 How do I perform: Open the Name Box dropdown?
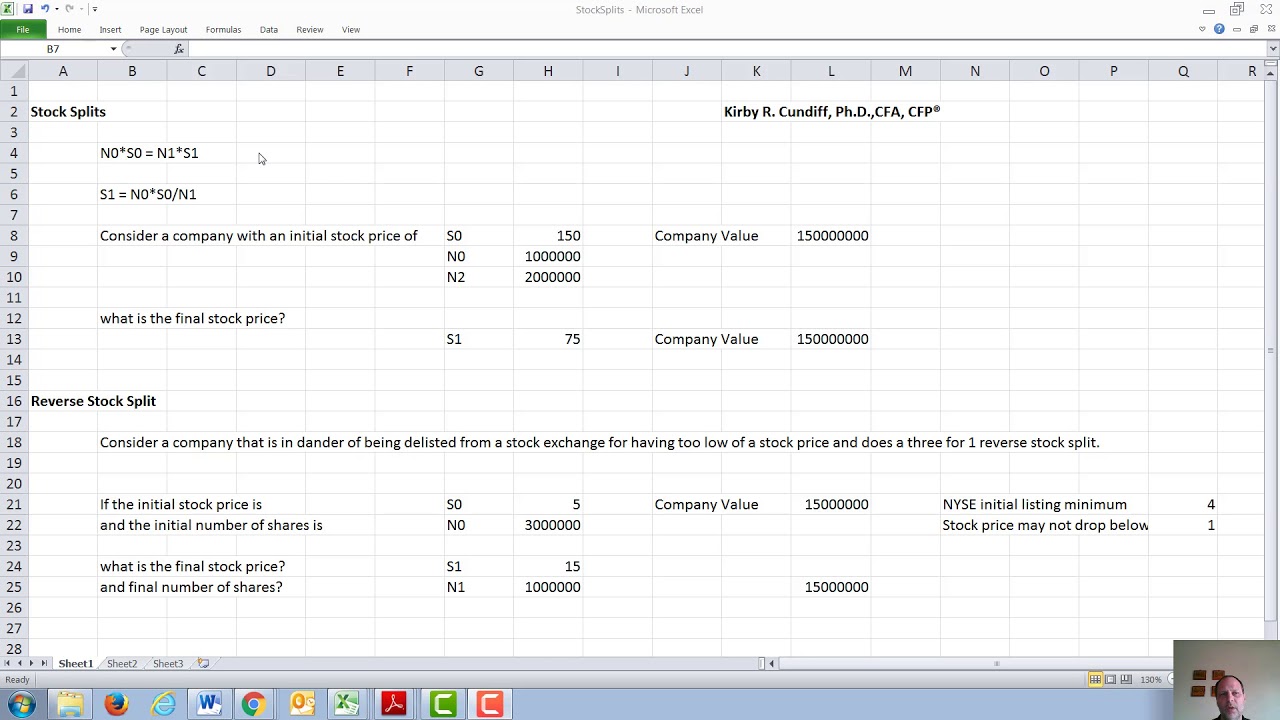[113, 49]
